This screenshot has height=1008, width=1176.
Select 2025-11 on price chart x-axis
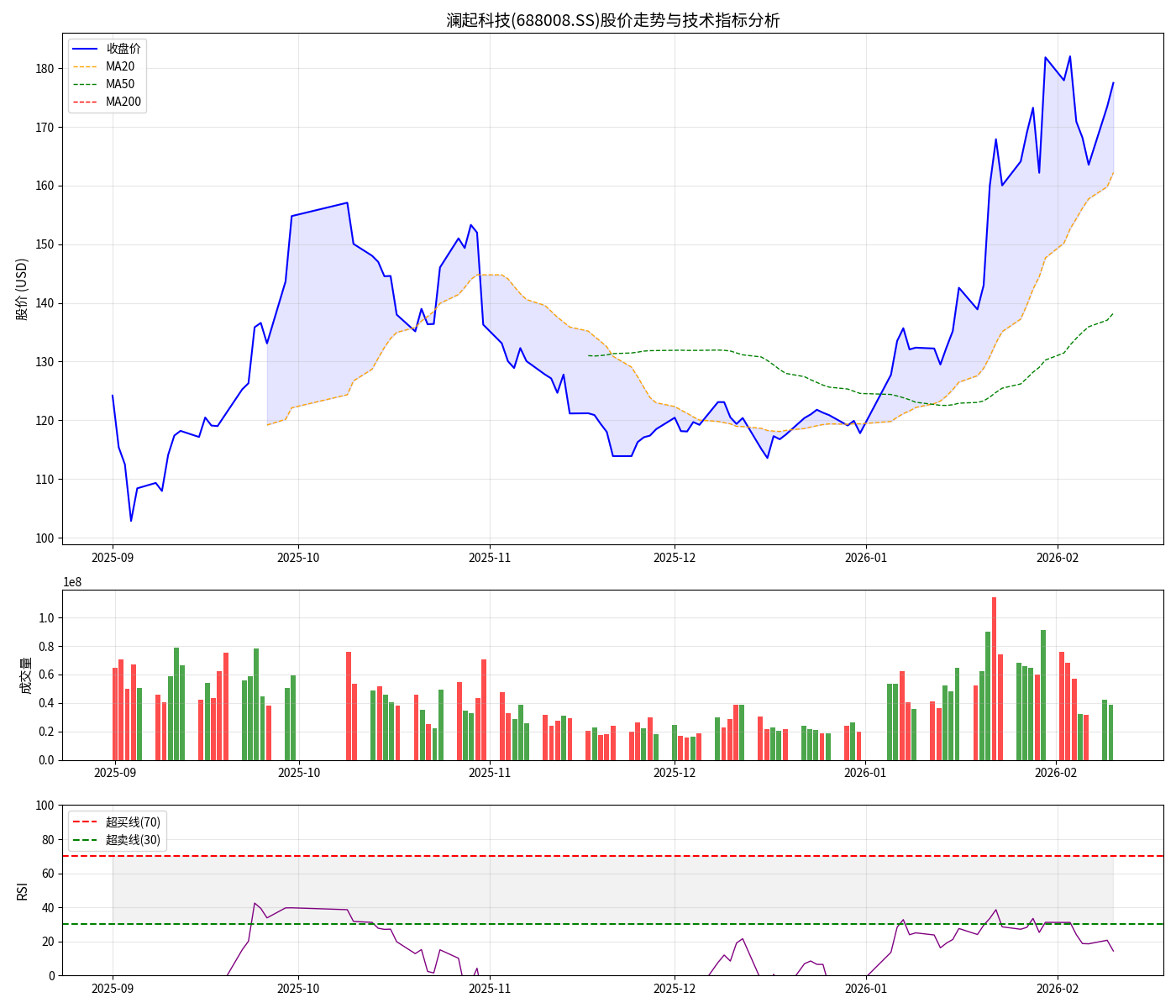[489, 557]
